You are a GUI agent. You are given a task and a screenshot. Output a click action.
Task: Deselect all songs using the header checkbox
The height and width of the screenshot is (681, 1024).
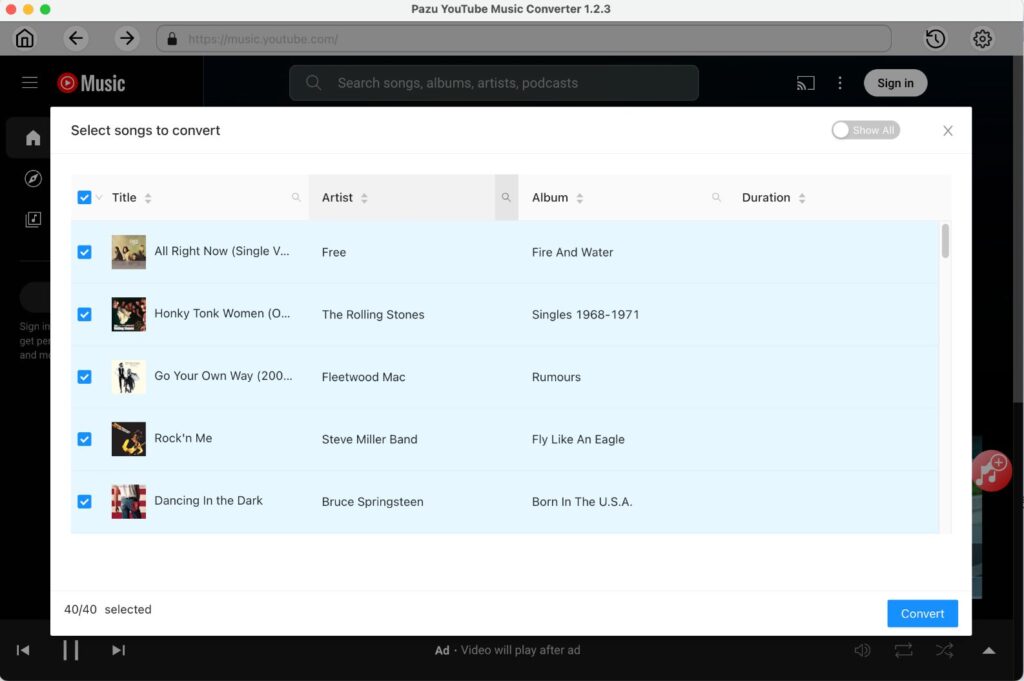click(85, 197)
